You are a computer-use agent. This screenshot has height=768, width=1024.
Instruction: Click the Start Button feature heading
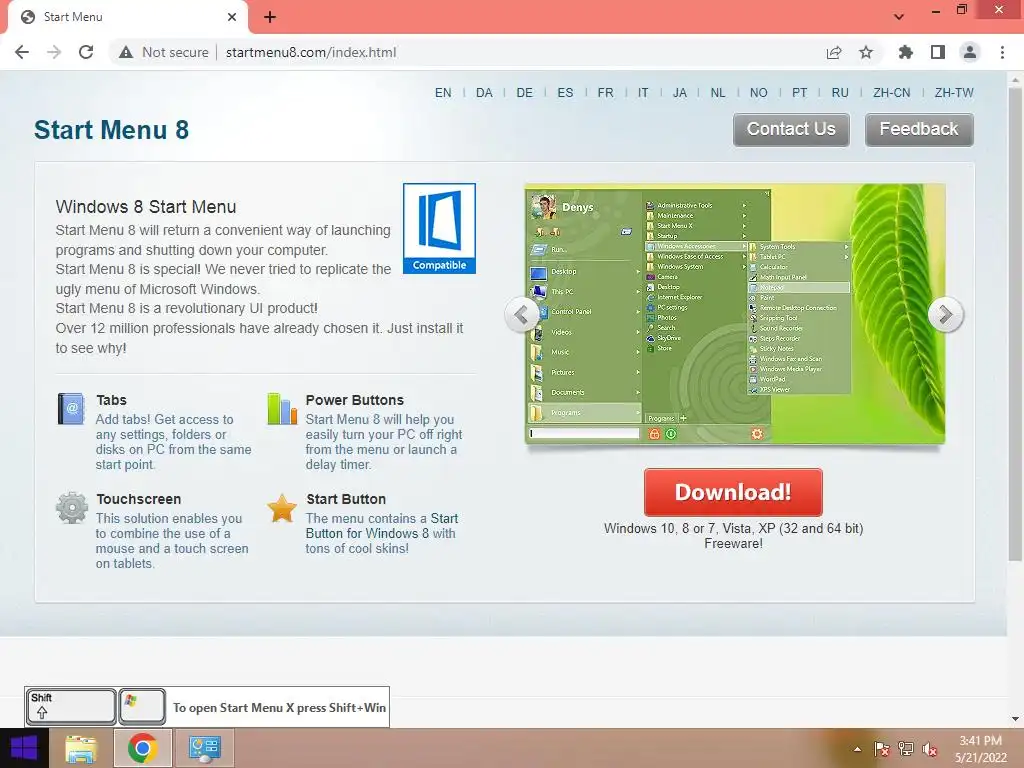(345, 499)
